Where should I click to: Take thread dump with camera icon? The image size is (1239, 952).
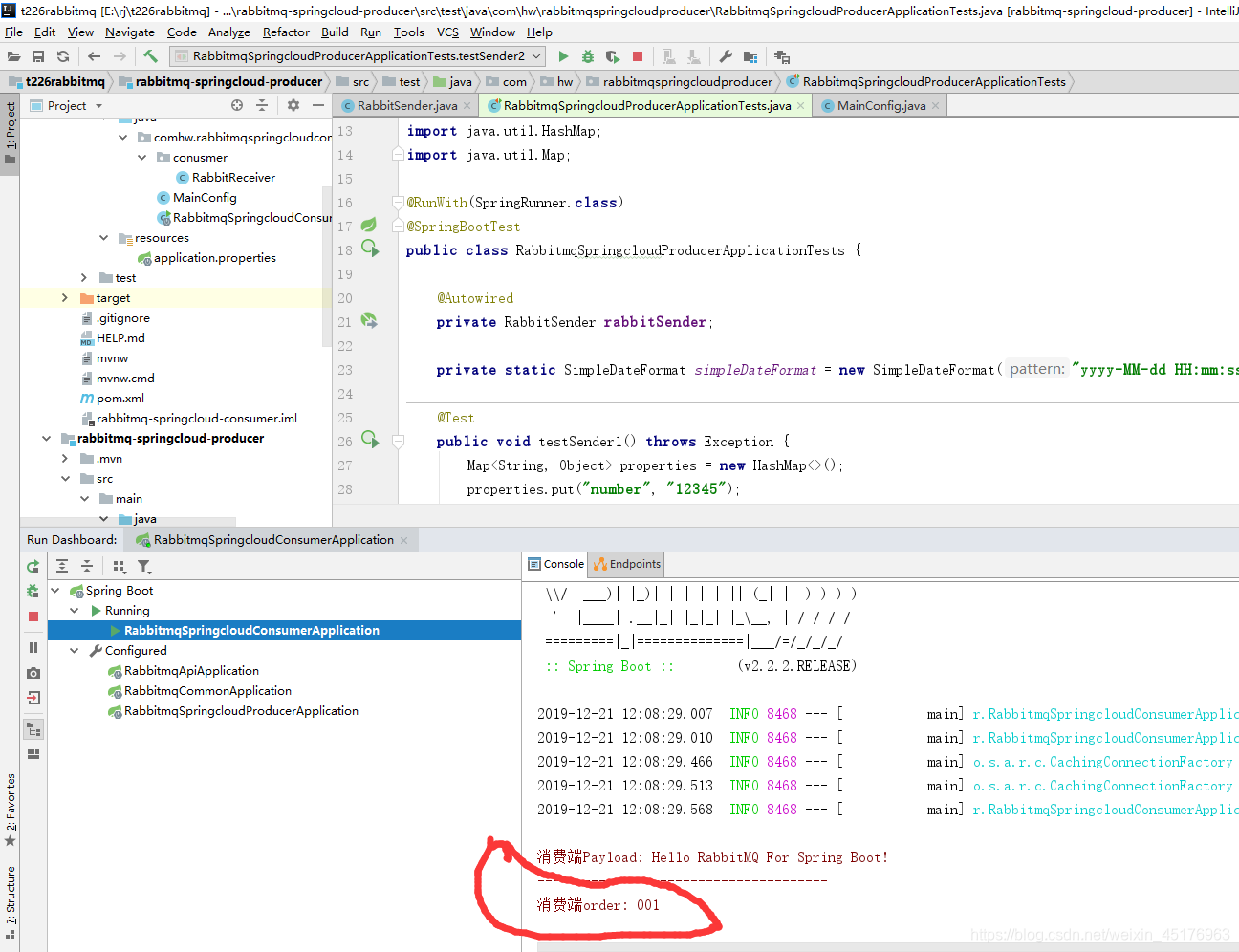33,673
